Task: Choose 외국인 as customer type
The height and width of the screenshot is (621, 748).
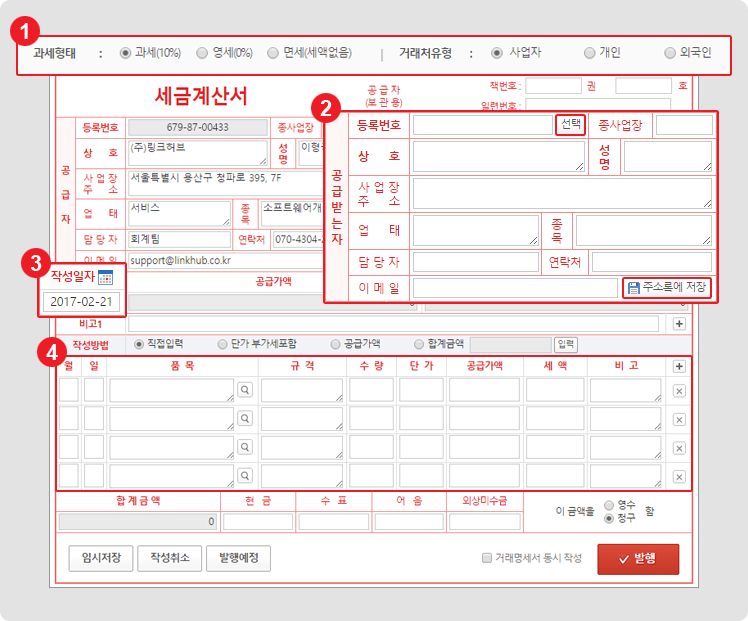Action: [670, 53]
